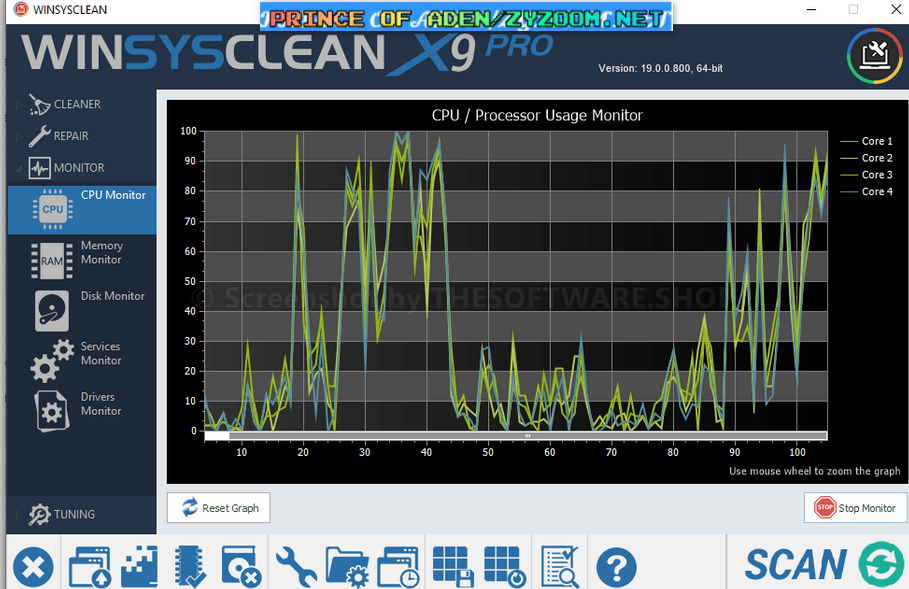909x589 pixels.
Task: Click the wrench tool icon
Action: 296,566
